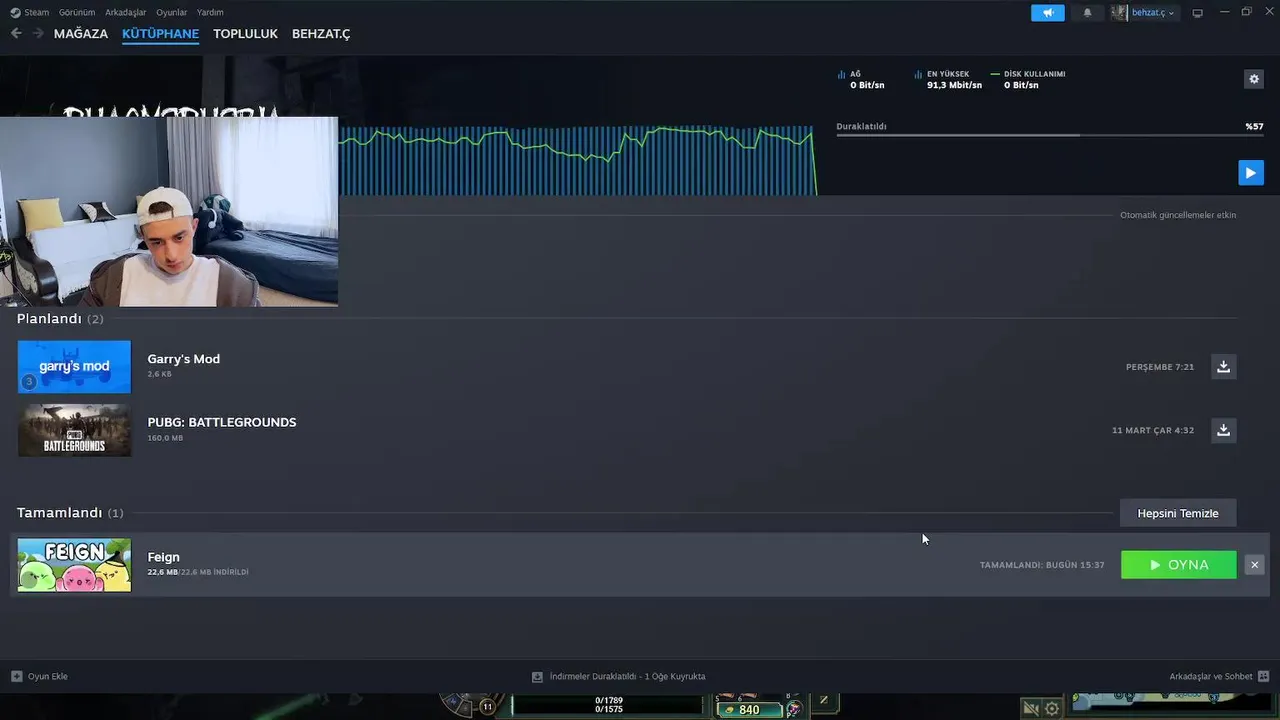Image resolution: width=1280 pixels, height=720 pixels.
Task: Click PERŞEMBE 7:21 scheduled time
Action: tap(1160, 367)
